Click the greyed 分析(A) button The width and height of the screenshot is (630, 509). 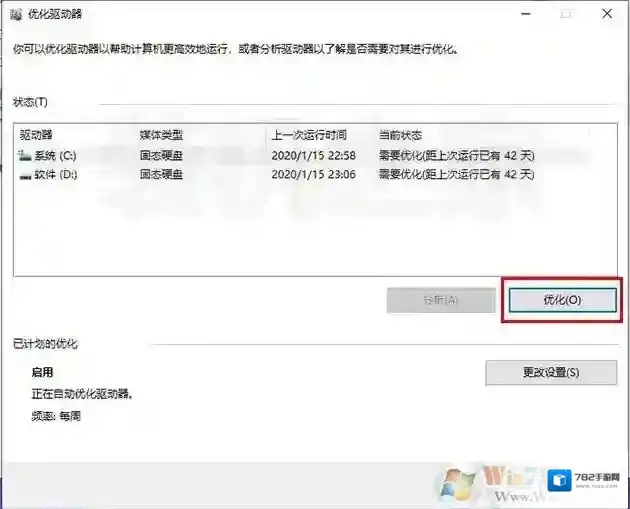coord(441,300)
